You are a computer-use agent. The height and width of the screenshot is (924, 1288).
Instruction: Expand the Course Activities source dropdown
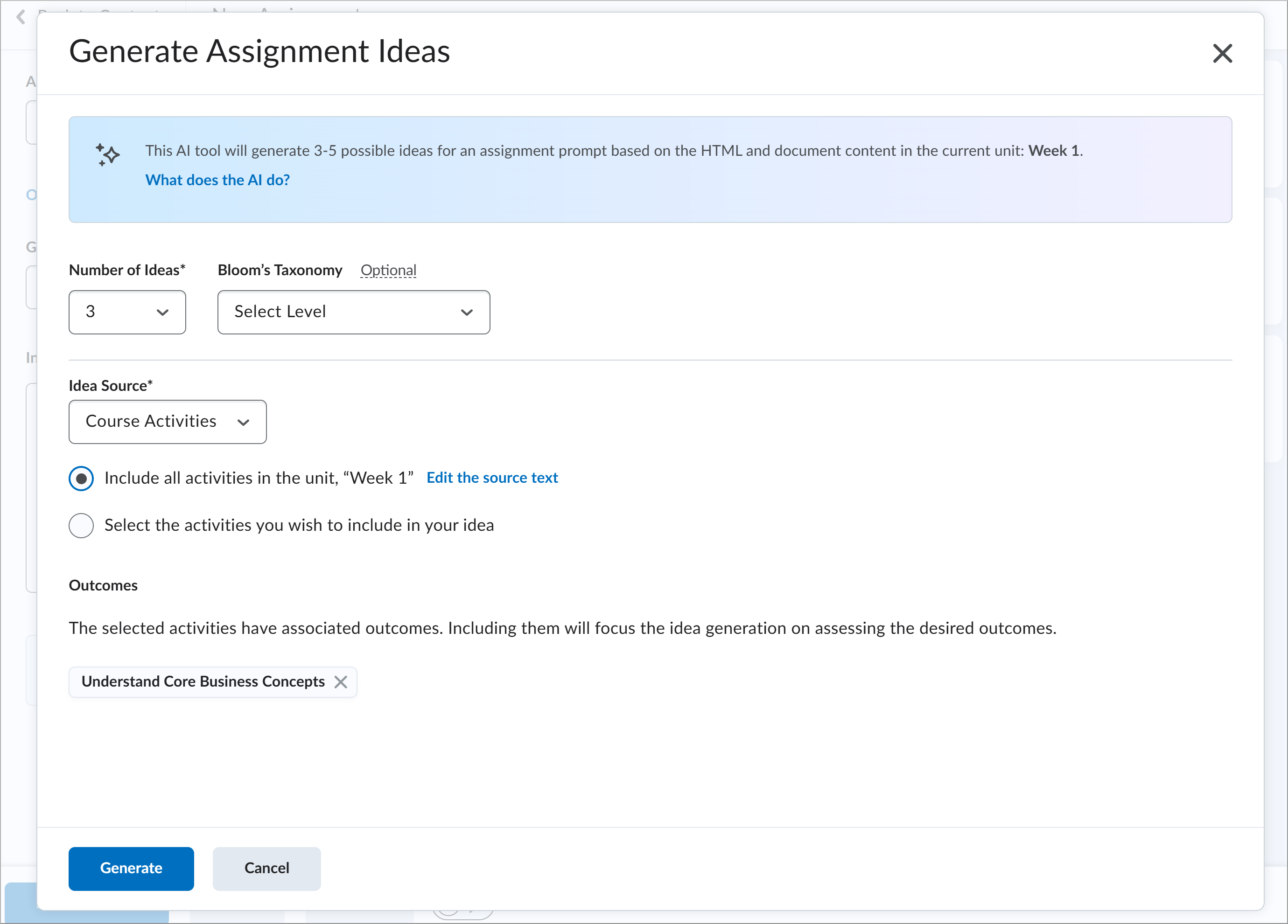(x=167, y=422)
